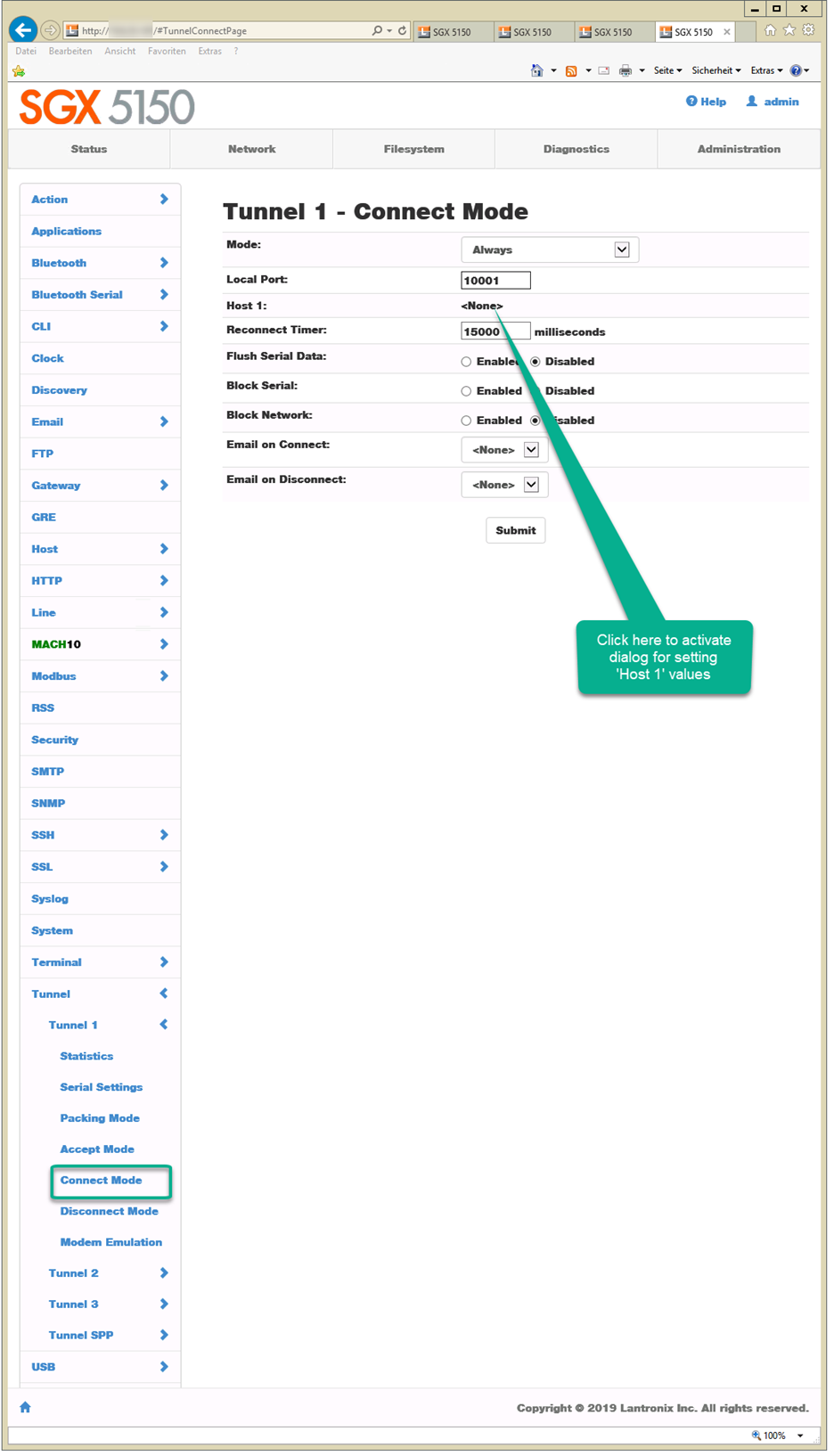Viewport: 834px width, 1456px height.
Task: Open the Datei menu
Action: (x=26, y=52)
